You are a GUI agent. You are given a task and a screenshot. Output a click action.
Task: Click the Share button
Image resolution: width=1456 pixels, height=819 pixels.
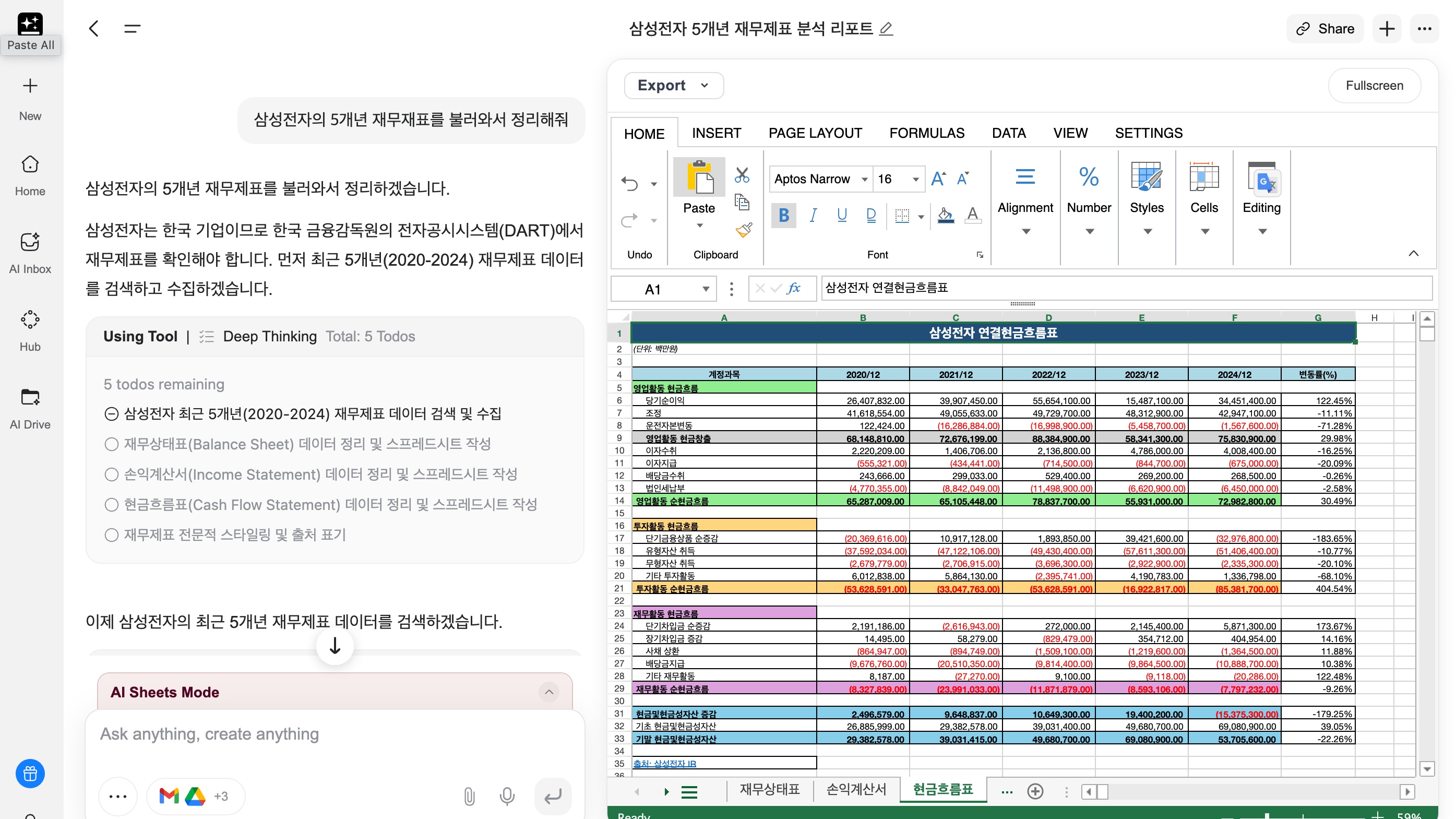1325,29
